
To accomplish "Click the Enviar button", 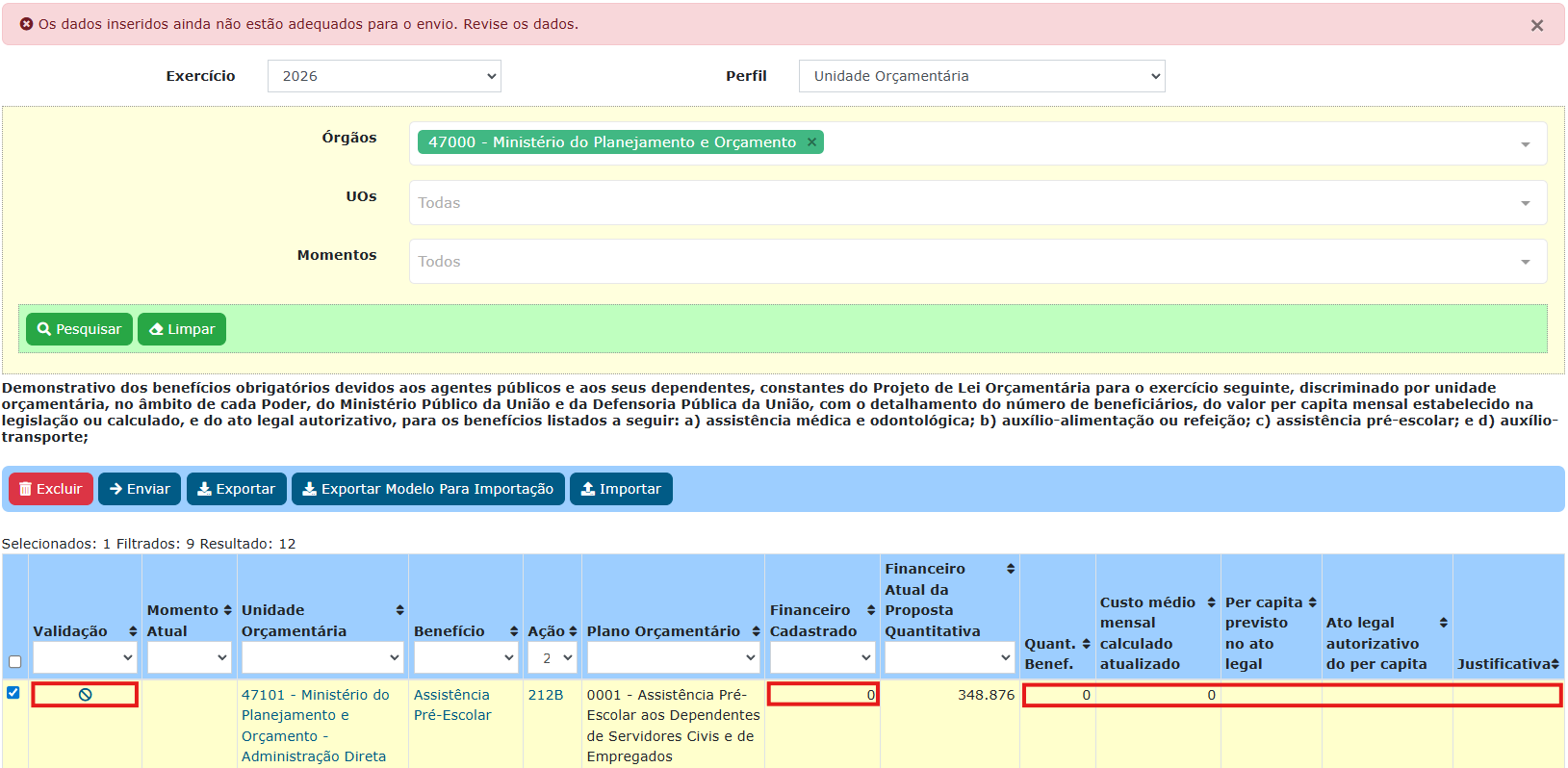I will tap(140, 489).
